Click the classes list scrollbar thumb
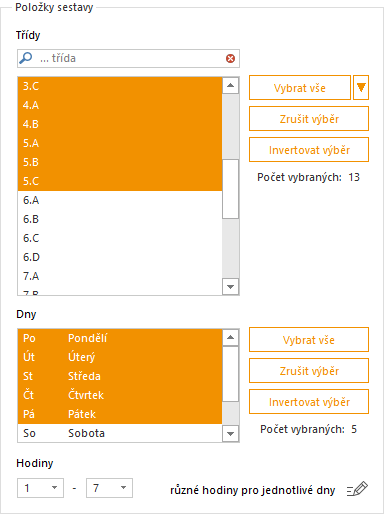Image resolution: width=384 pixels, height=514 pixels. tap(230, 189)
